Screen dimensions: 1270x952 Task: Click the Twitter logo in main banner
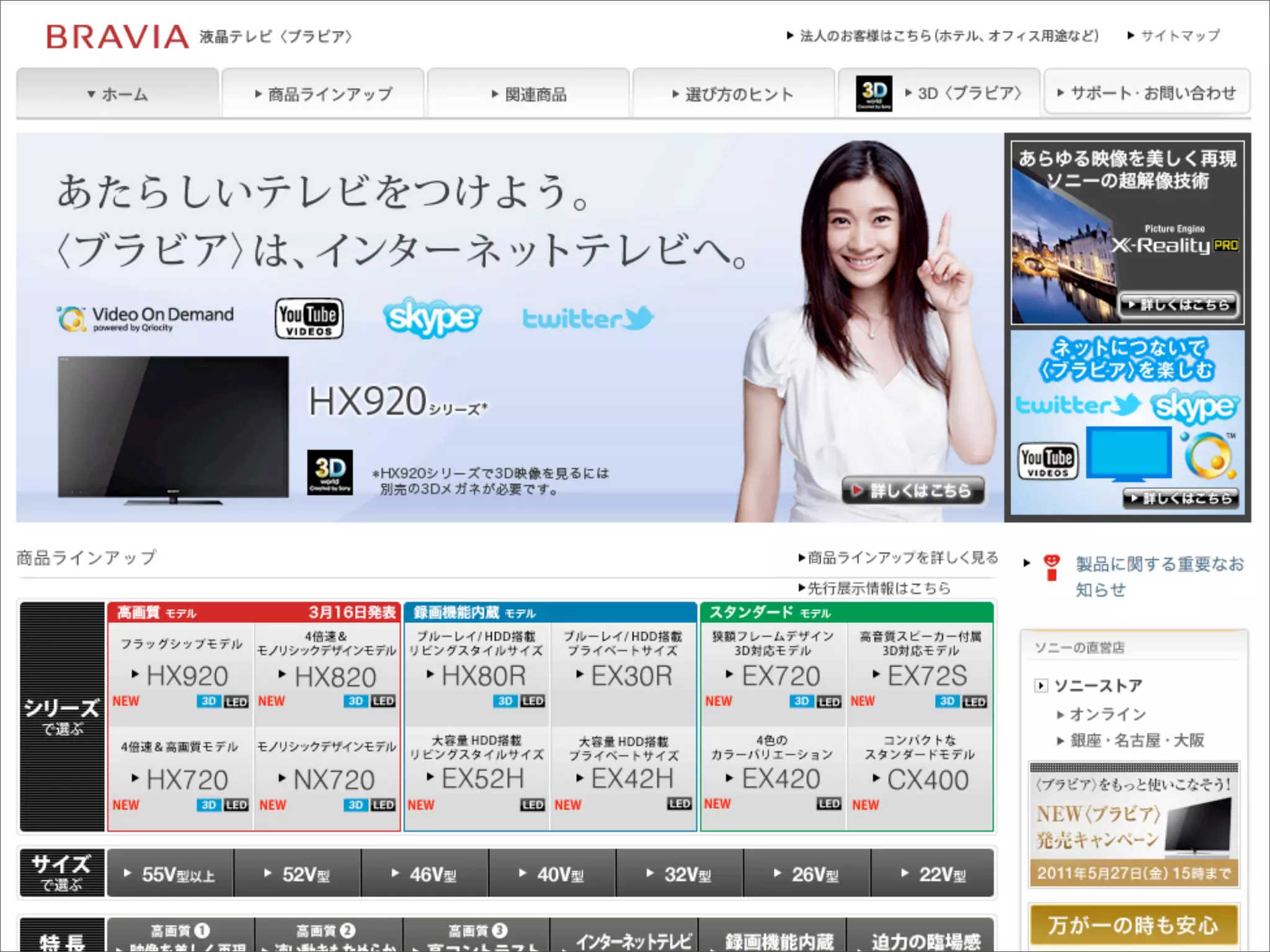click(x=587, y=319)
